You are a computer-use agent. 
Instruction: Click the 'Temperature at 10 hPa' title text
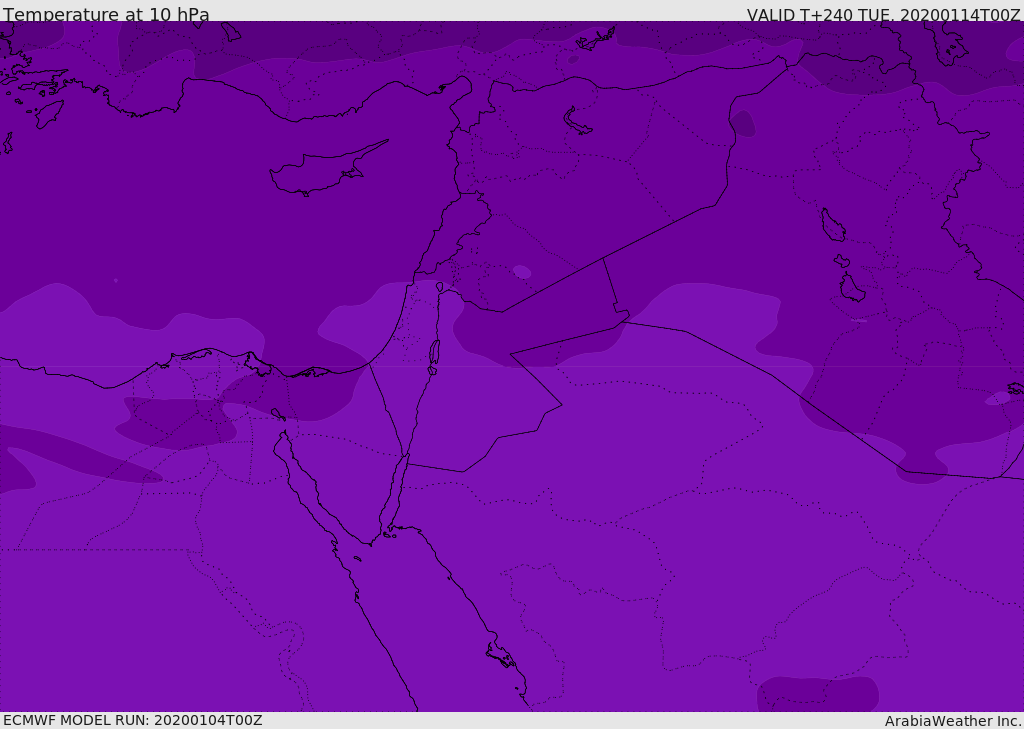point(106,14)
